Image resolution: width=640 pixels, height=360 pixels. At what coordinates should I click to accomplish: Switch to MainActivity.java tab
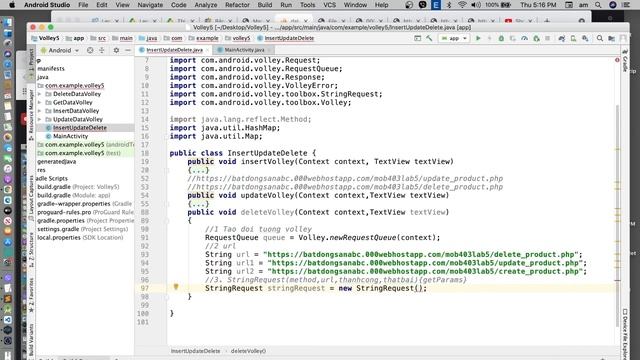click(x=244, y=50)
